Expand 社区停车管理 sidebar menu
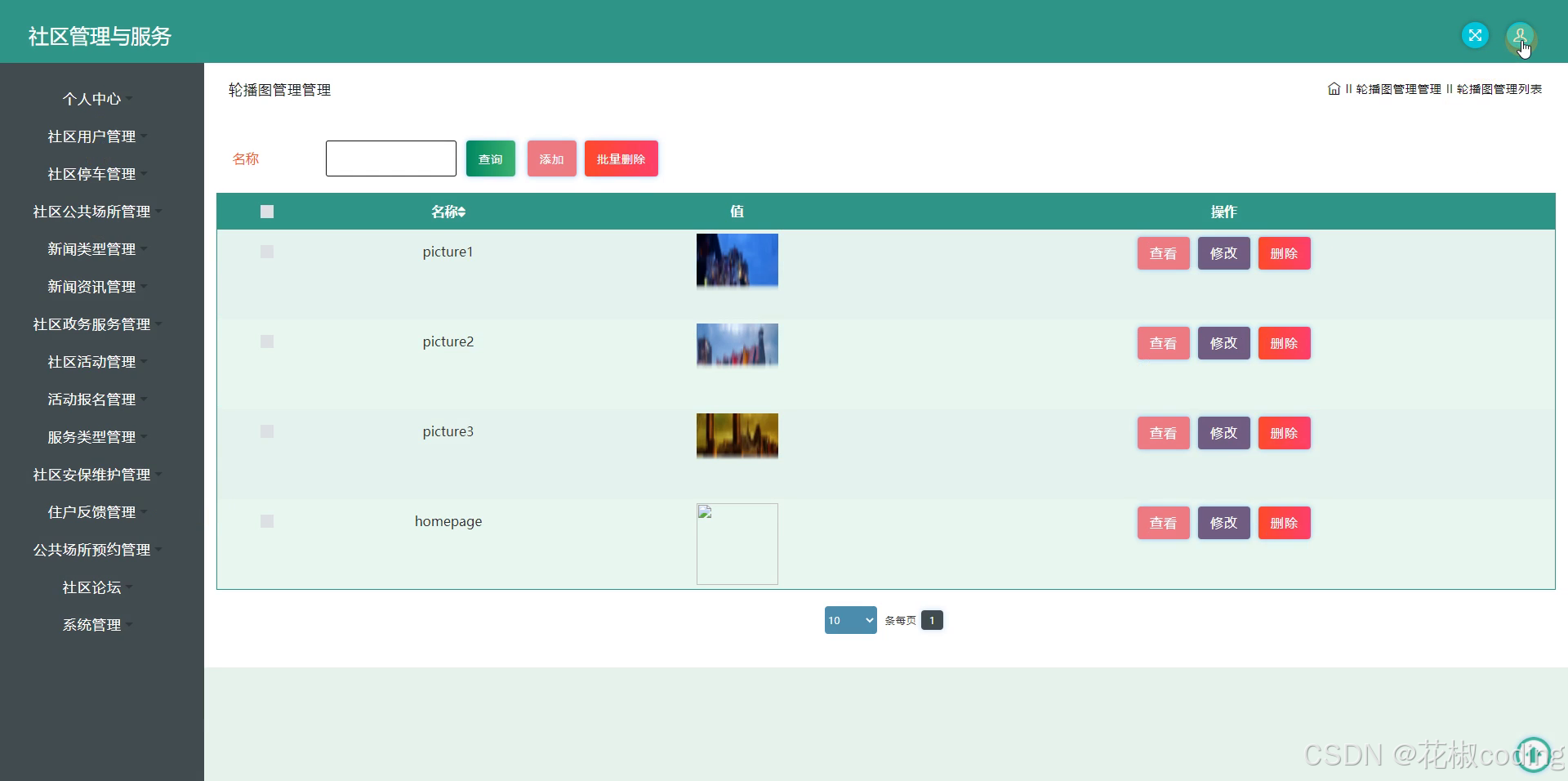The image size is (1568, 781). coord(97,174)
